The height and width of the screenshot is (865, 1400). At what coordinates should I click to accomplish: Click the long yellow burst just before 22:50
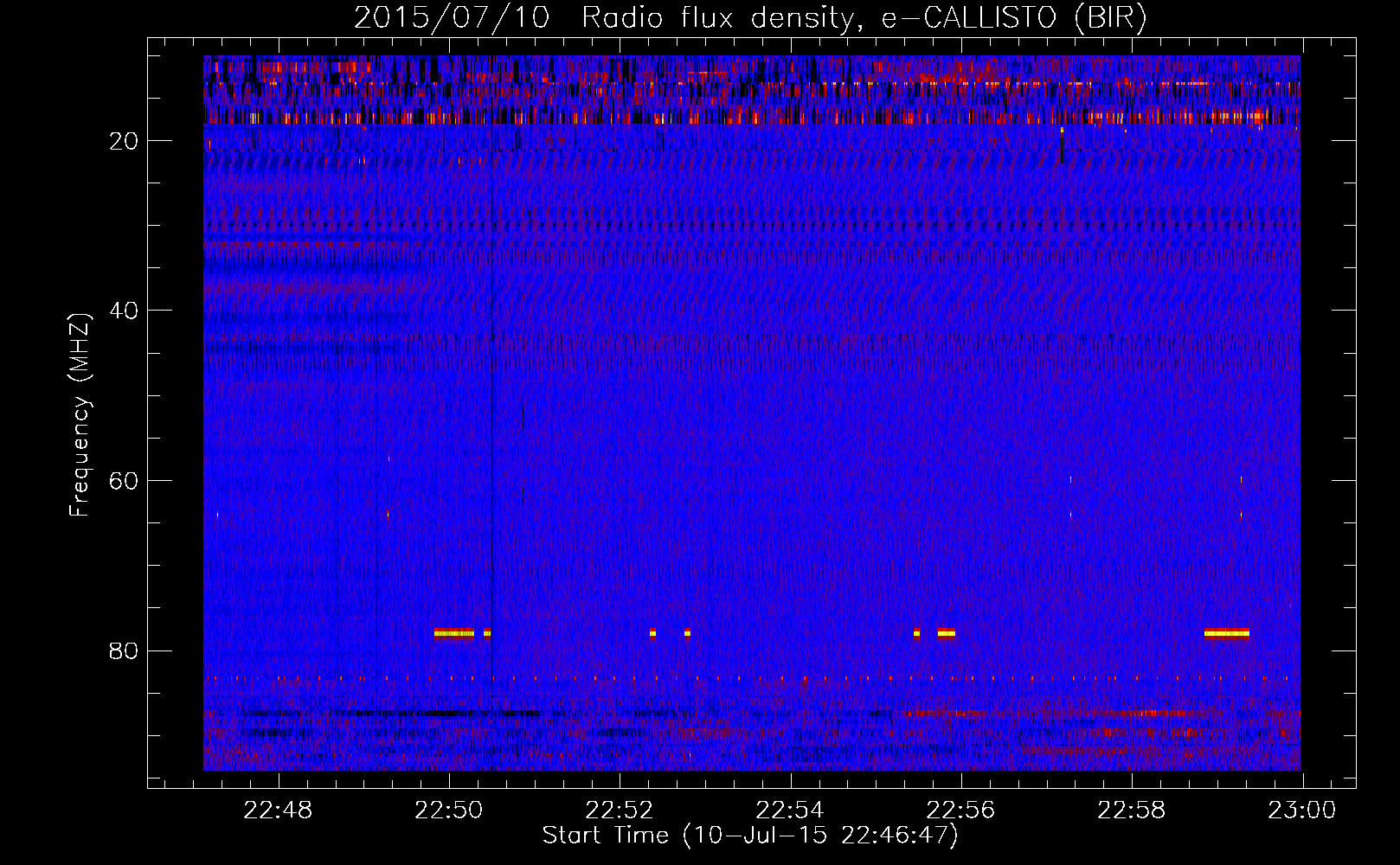454,633
